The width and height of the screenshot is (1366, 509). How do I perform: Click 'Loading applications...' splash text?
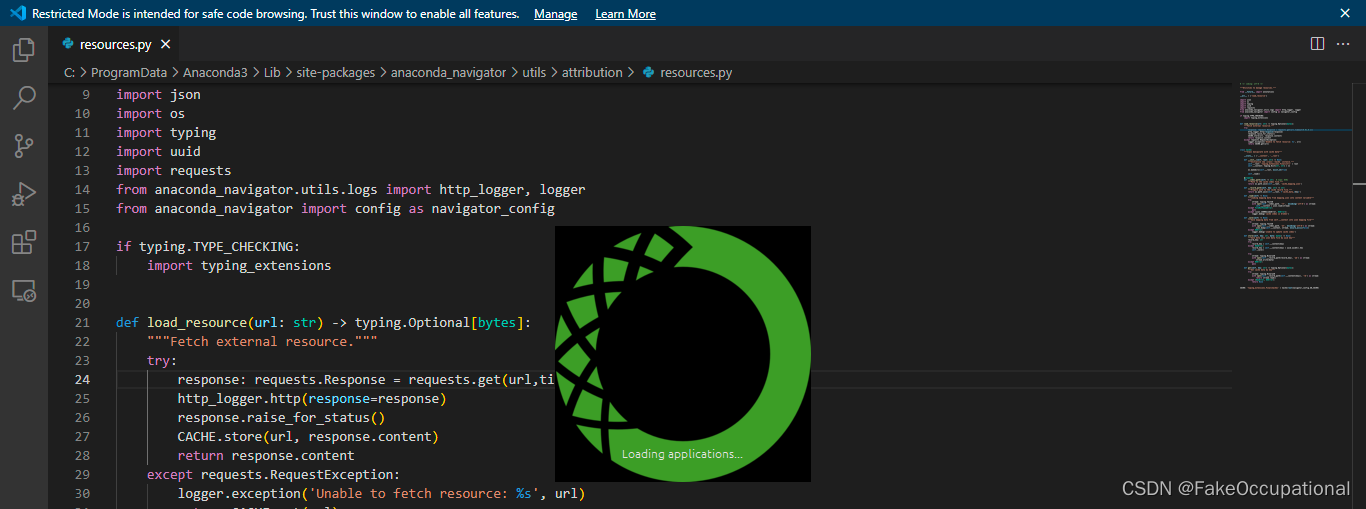tap(682, 454)
